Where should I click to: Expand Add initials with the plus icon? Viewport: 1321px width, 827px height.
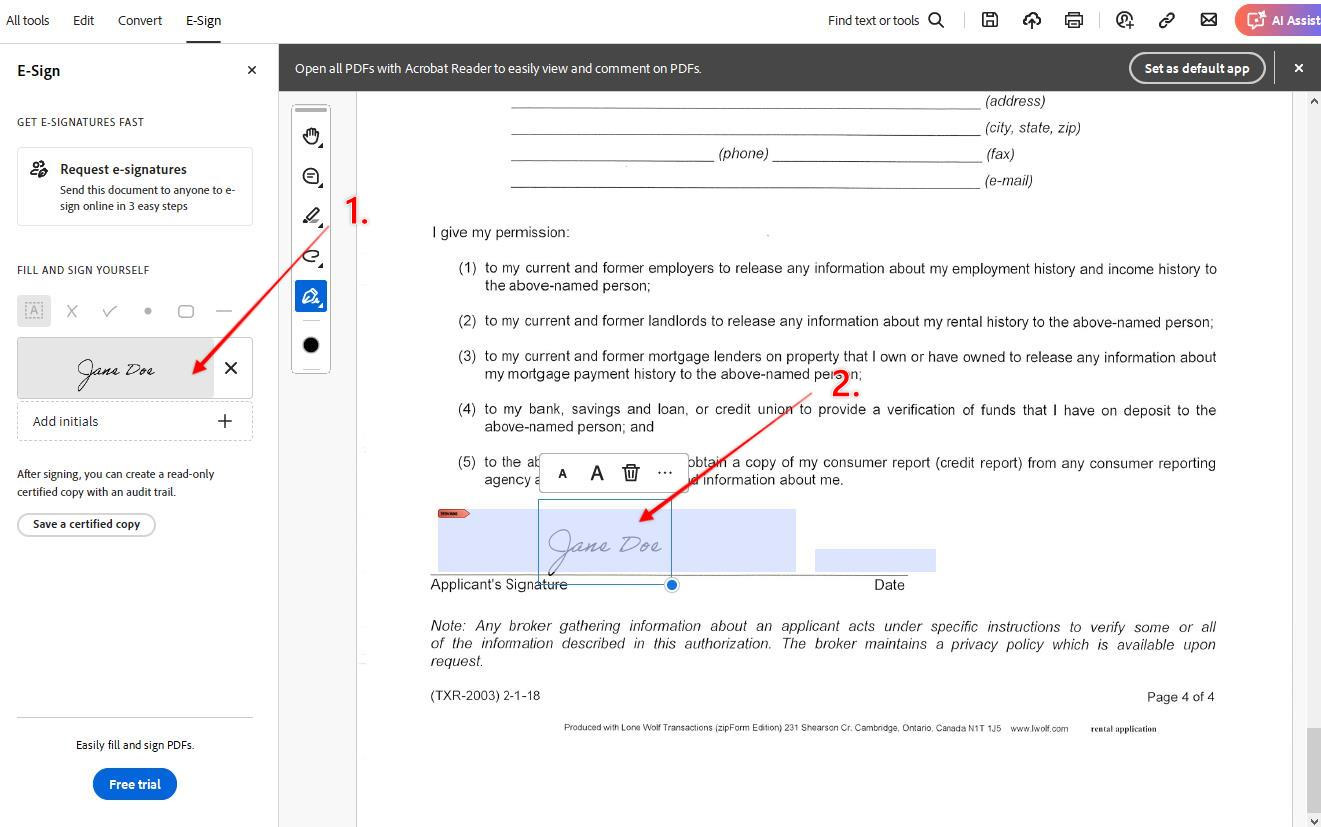[225, 421]
